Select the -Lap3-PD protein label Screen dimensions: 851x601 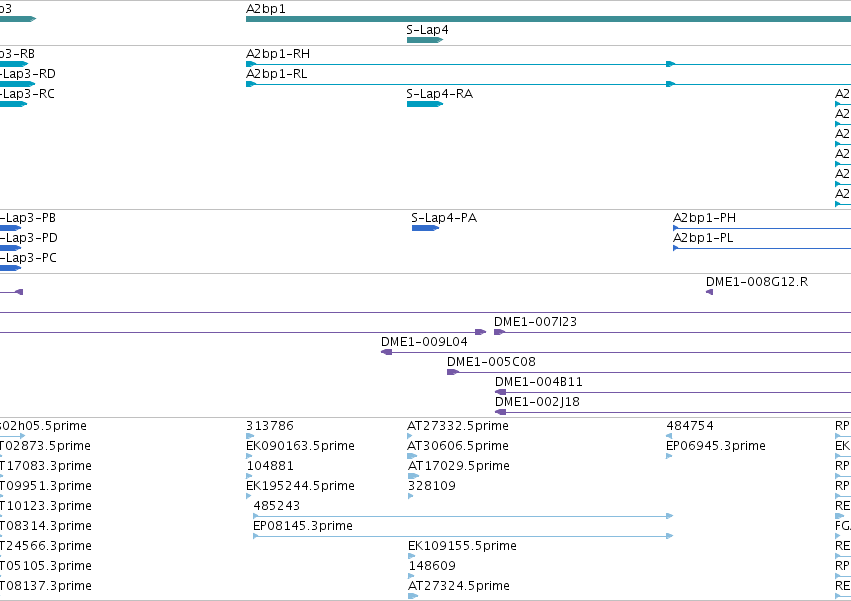[29, 238]
